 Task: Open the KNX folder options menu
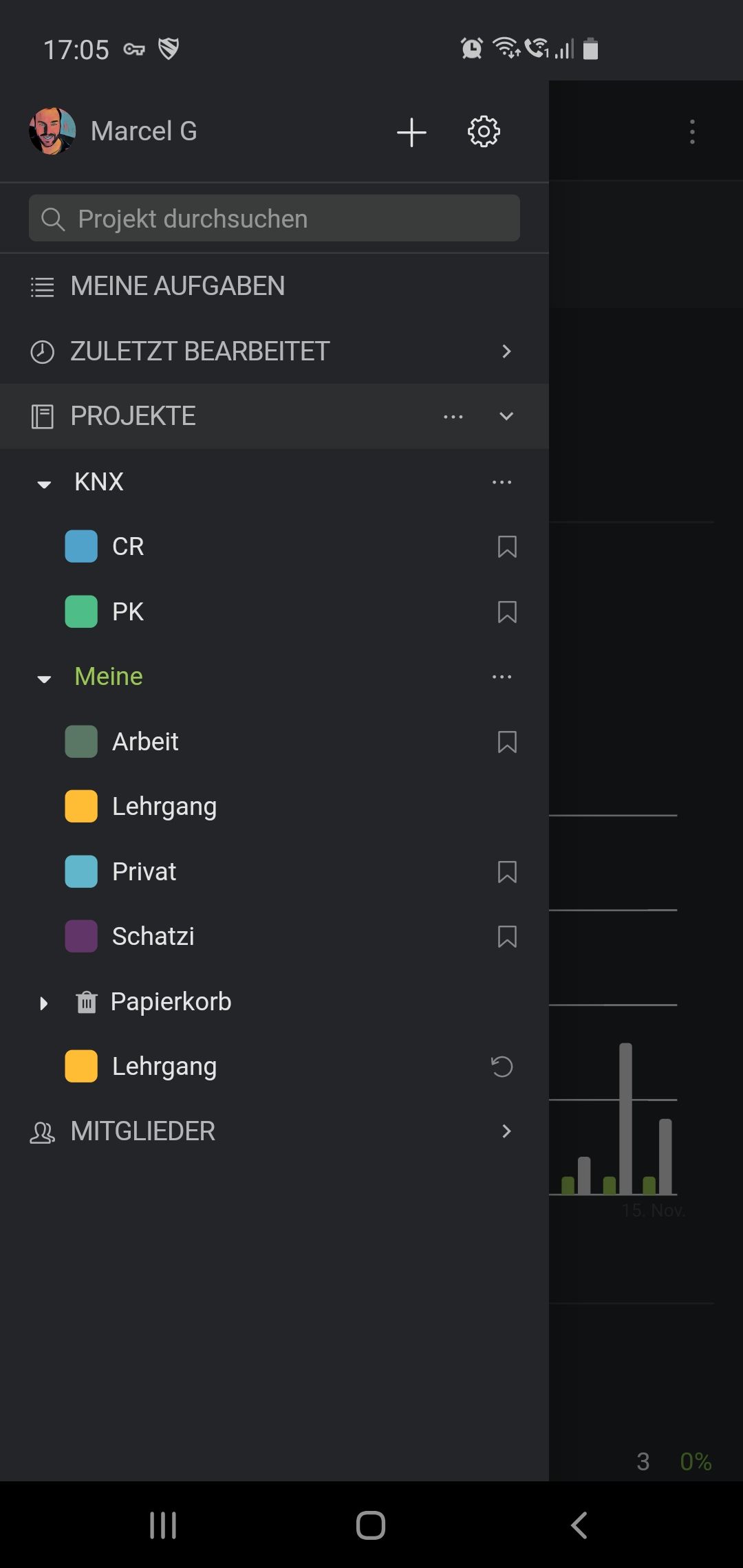pyautogui.click(x=502, y=482)
